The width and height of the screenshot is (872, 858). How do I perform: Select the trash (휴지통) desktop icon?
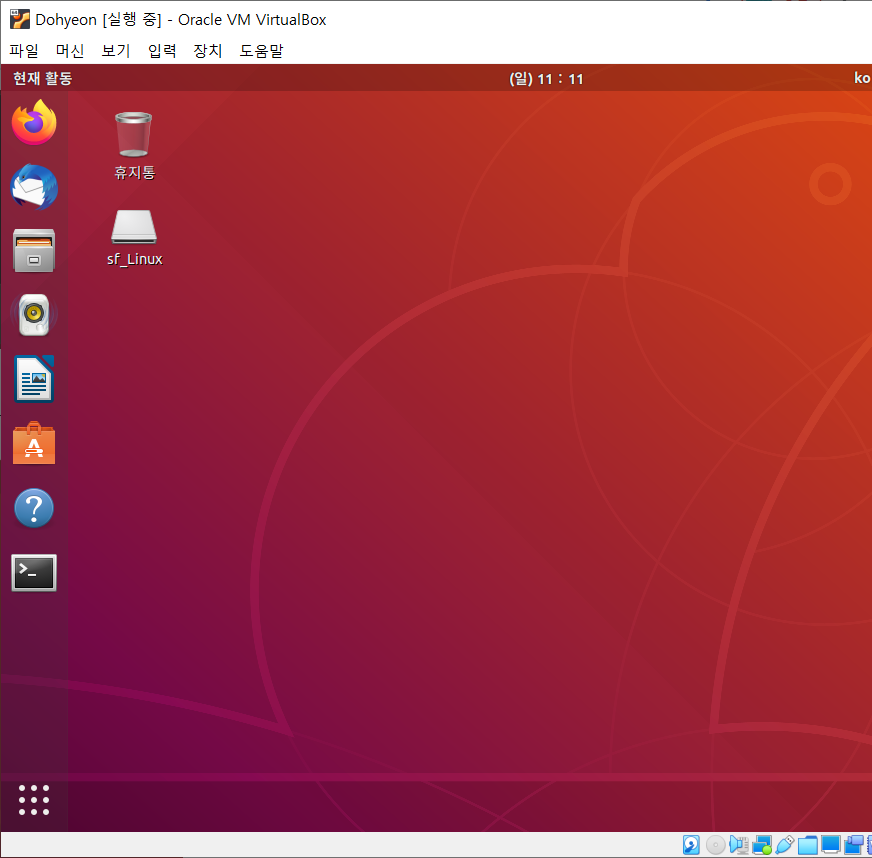pos(134,146)
